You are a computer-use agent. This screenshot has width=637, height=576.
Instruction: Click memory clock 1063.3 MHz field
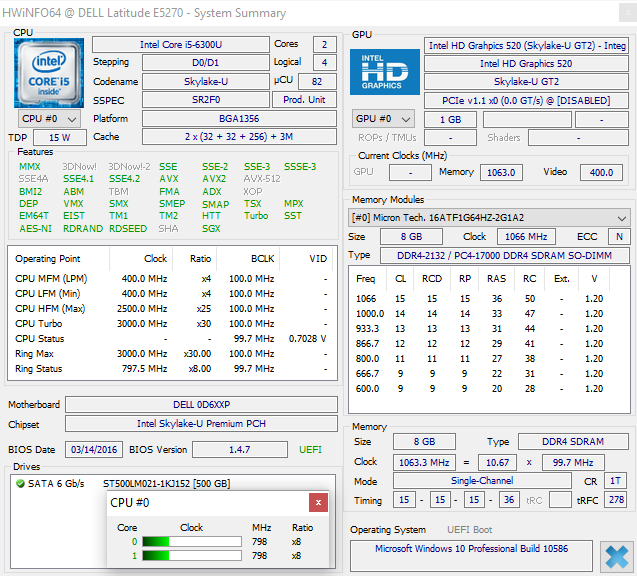424,463
